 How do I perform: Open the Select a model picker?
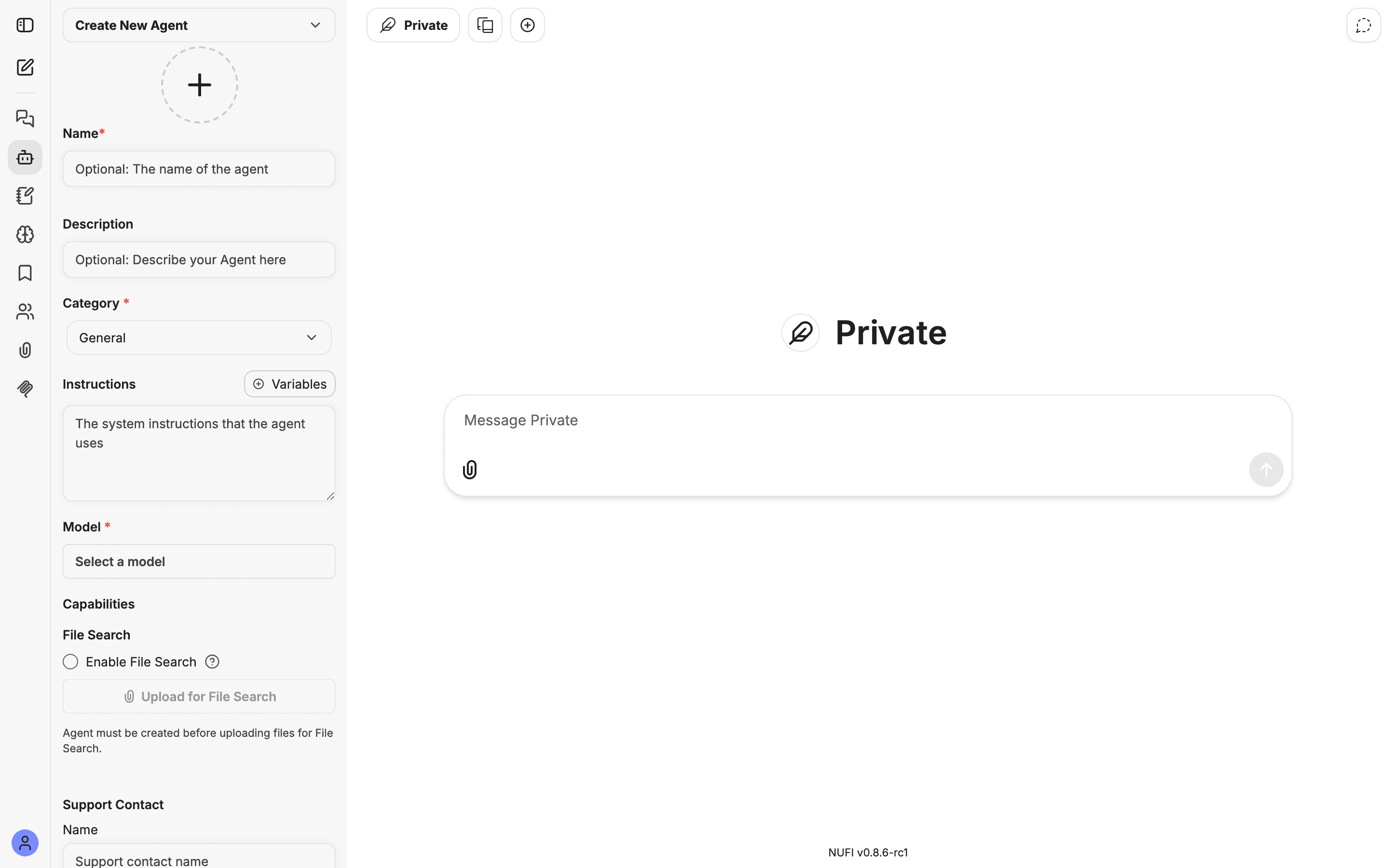[199, 561]
